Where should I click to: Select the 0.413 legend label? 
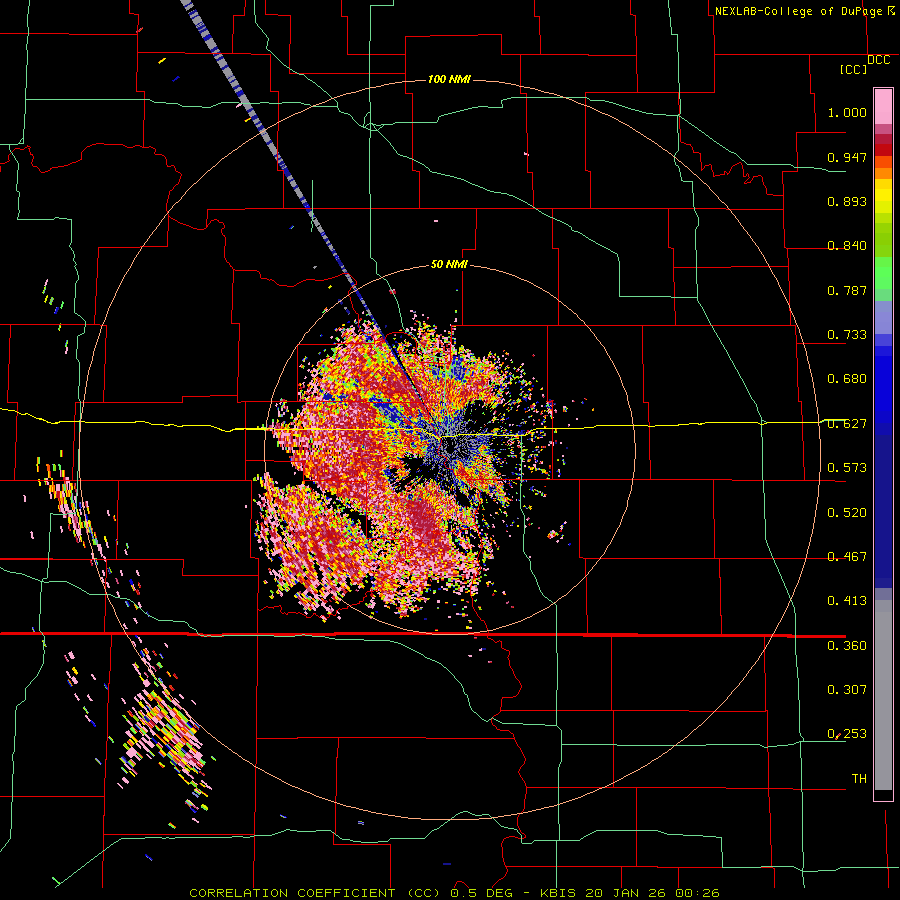pyautogui.click(x=847, y=601)
